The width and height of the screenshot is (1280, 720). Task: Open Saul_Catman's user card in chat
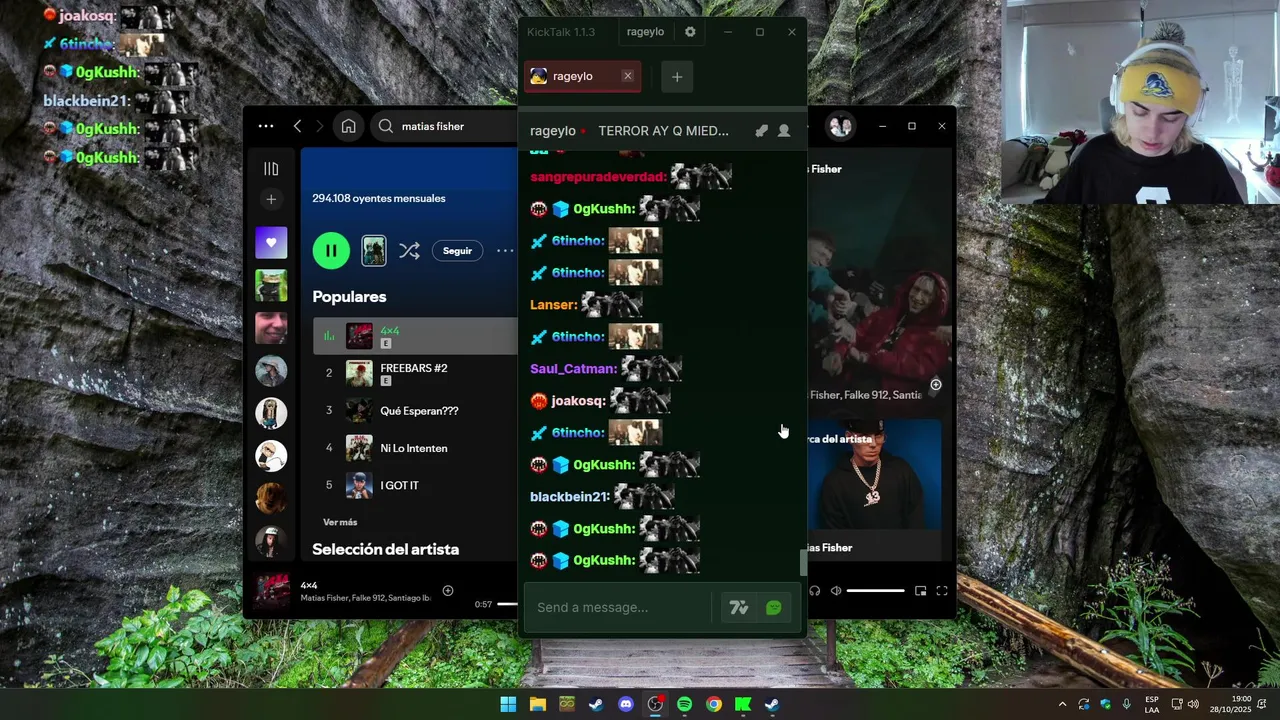[573, 369]
